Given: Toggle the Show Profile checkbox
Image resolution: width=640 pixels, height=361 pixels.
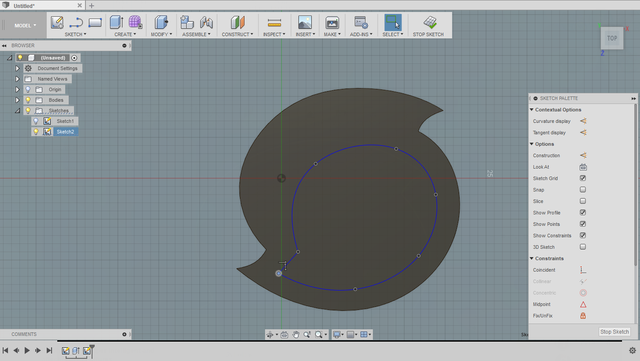Looking at the screenshot, I should (x=583, y=212).
